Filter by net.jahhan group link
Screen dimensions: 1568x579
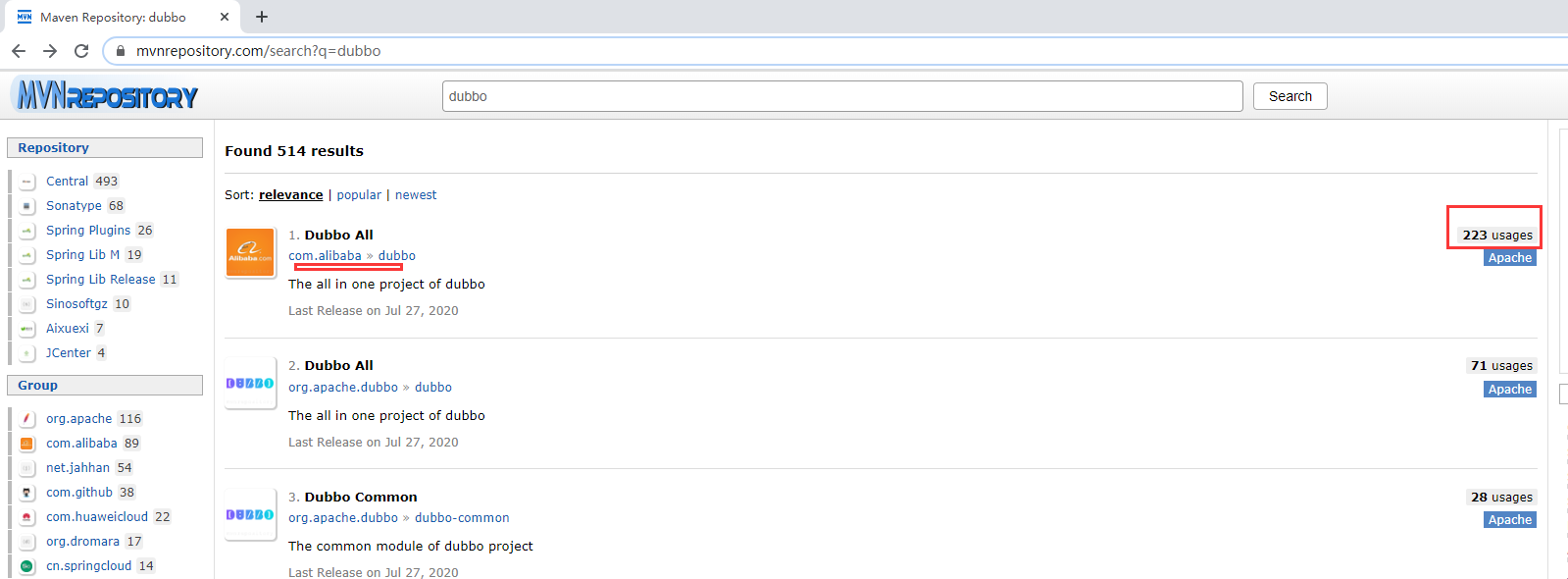tap(77, 468)
